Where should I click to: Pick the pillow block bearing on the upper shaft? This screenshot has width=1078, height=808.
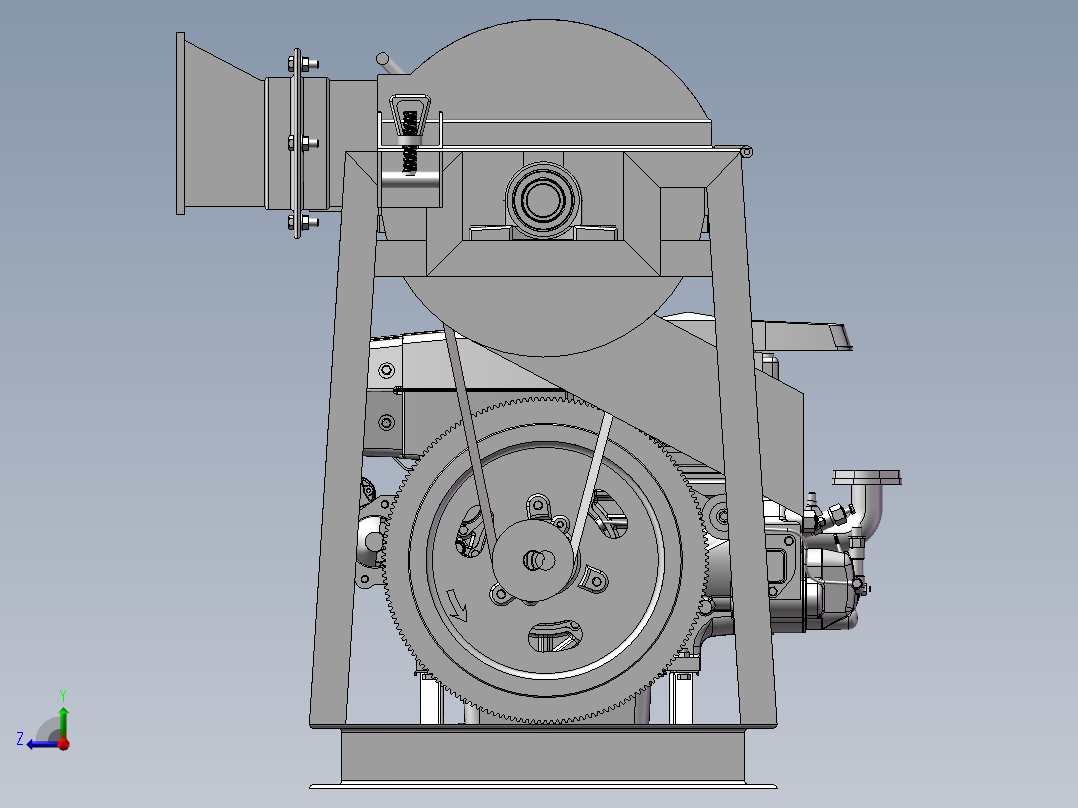pos(543,201)
